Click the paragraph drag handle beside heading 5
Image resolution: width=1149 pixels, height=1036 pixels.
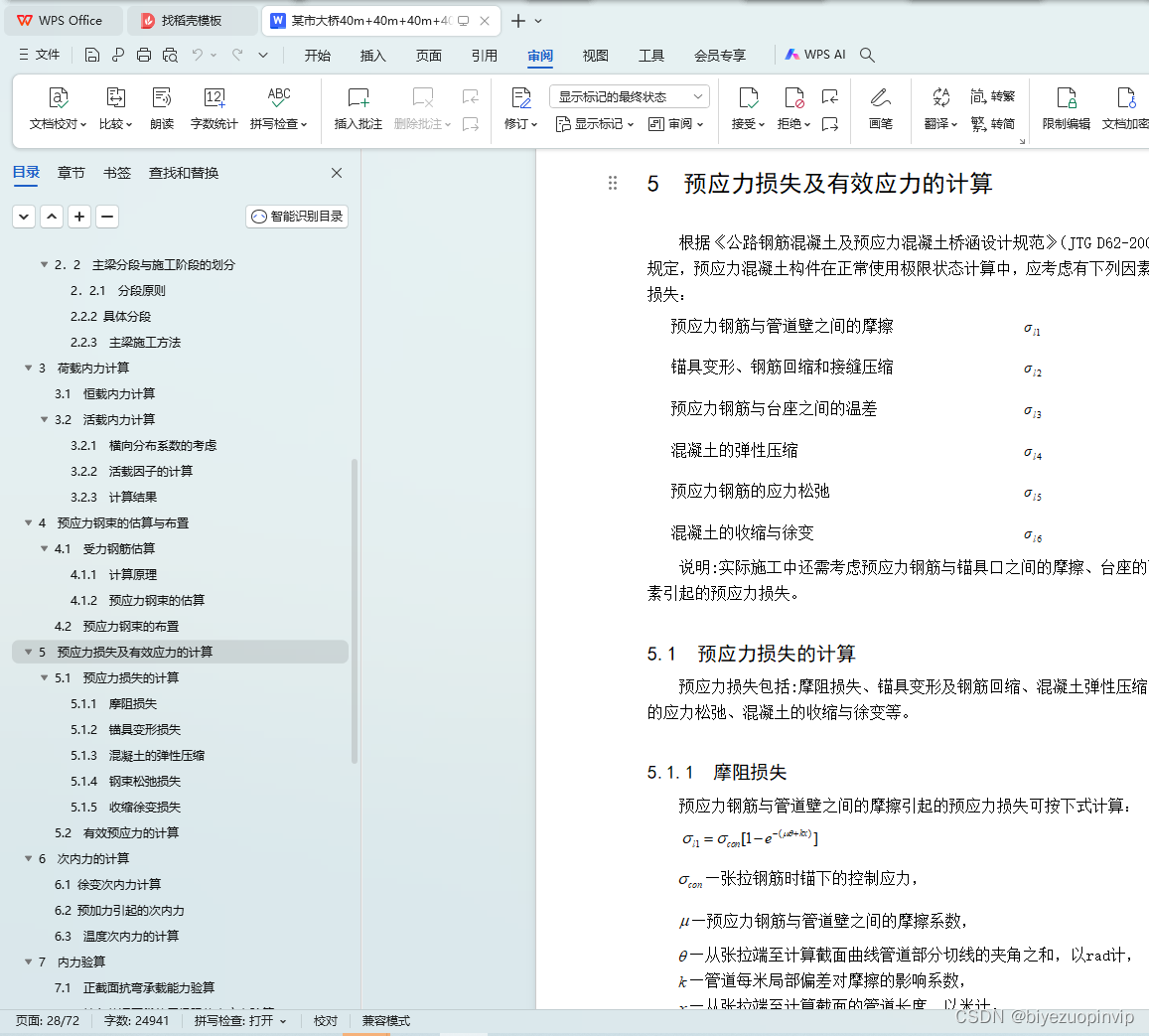point(613,183)
